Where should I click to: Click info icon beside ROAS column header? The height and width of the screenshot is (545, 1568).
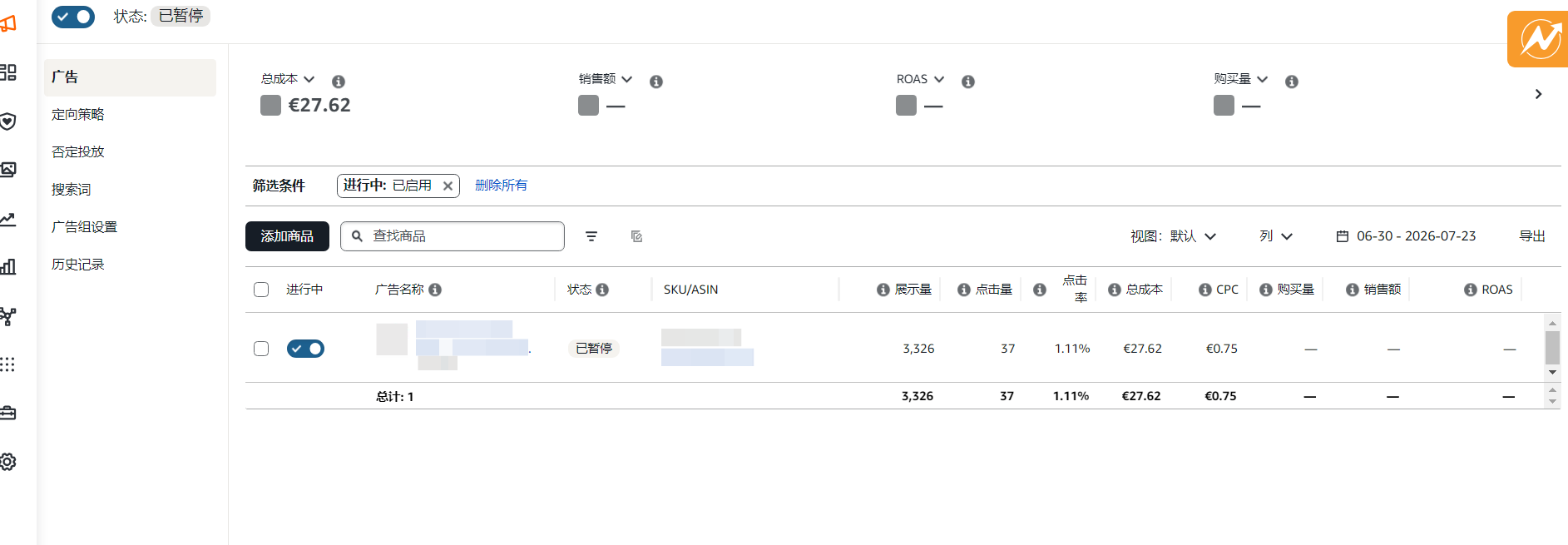point(1471,290)
